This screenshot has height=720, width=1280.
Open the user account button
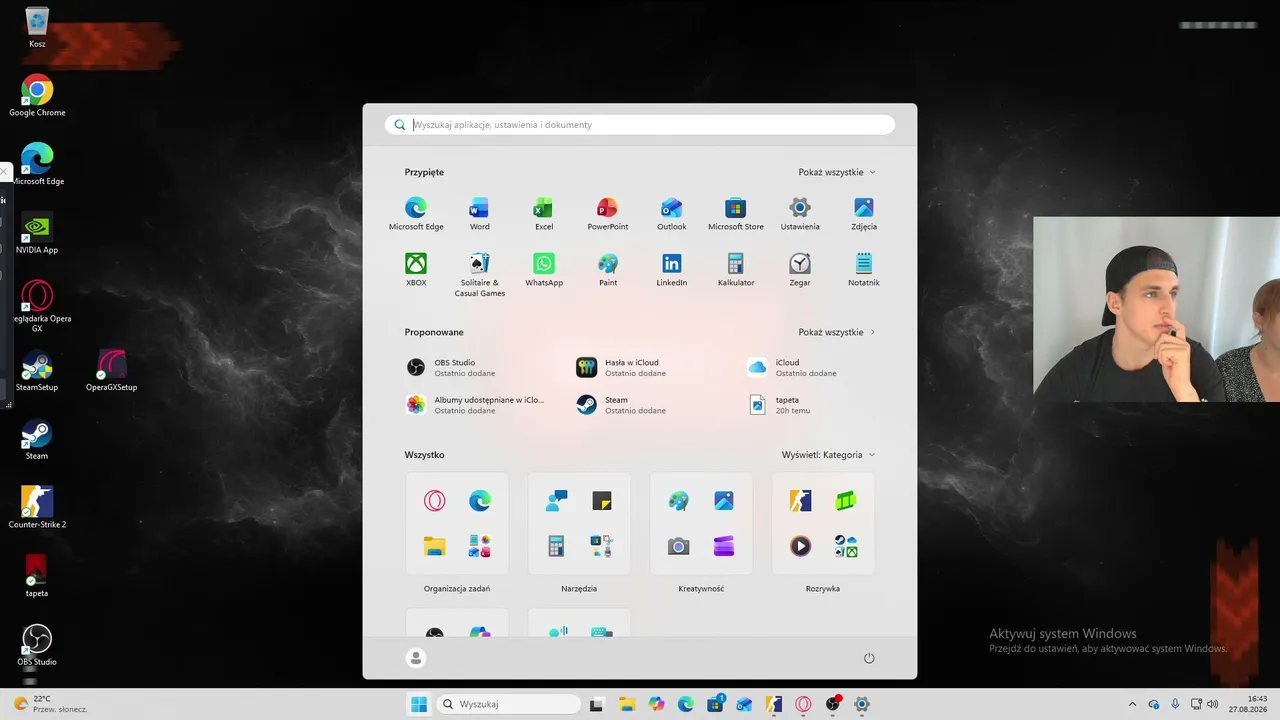[x=416, y=658]
